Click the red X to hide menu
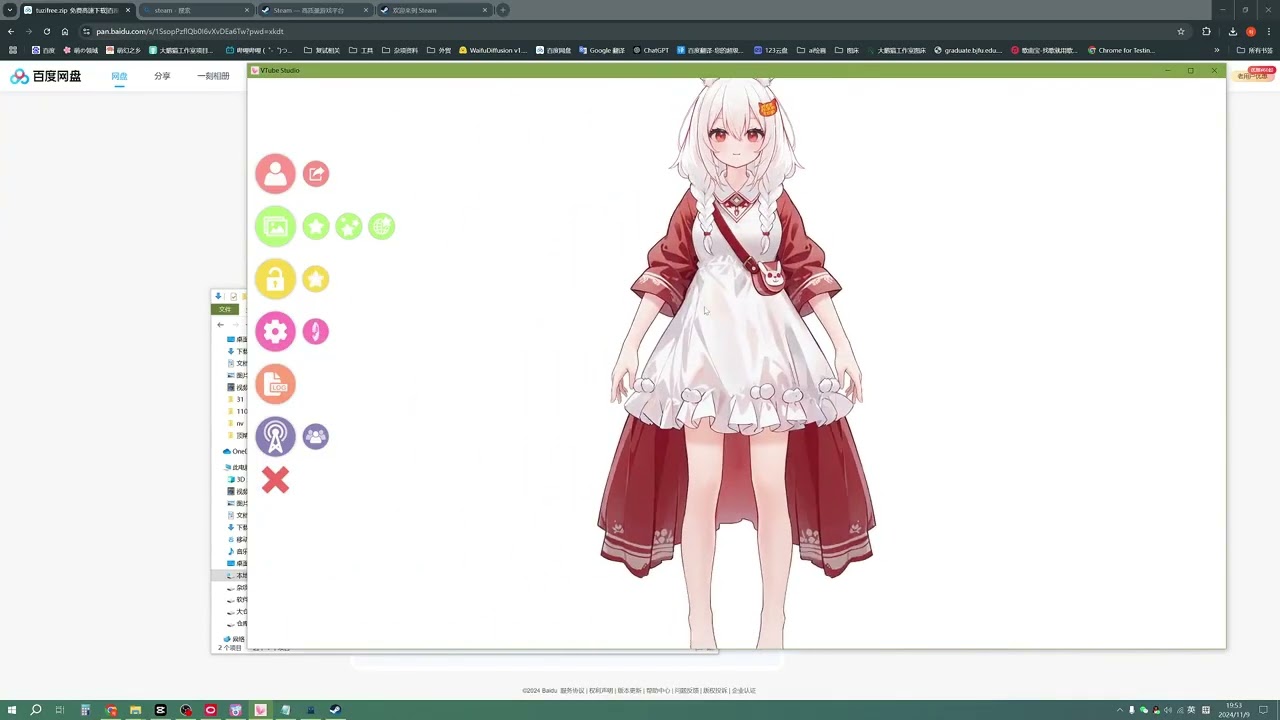Screen dimensions: 1280x720 275,480
